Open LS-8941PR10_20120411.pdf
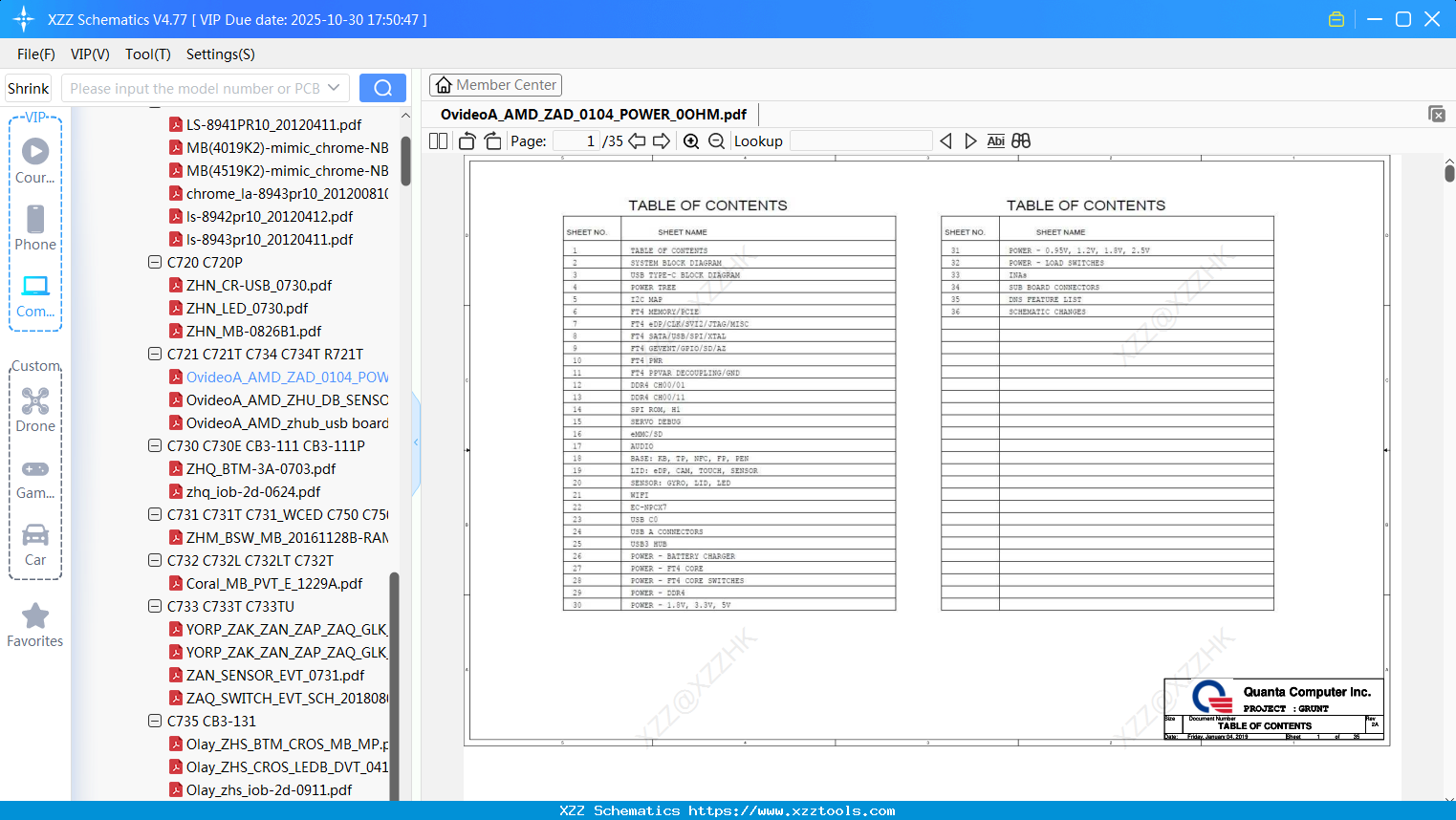This screenshot has width=1456, height=820. tap(273, 124)
